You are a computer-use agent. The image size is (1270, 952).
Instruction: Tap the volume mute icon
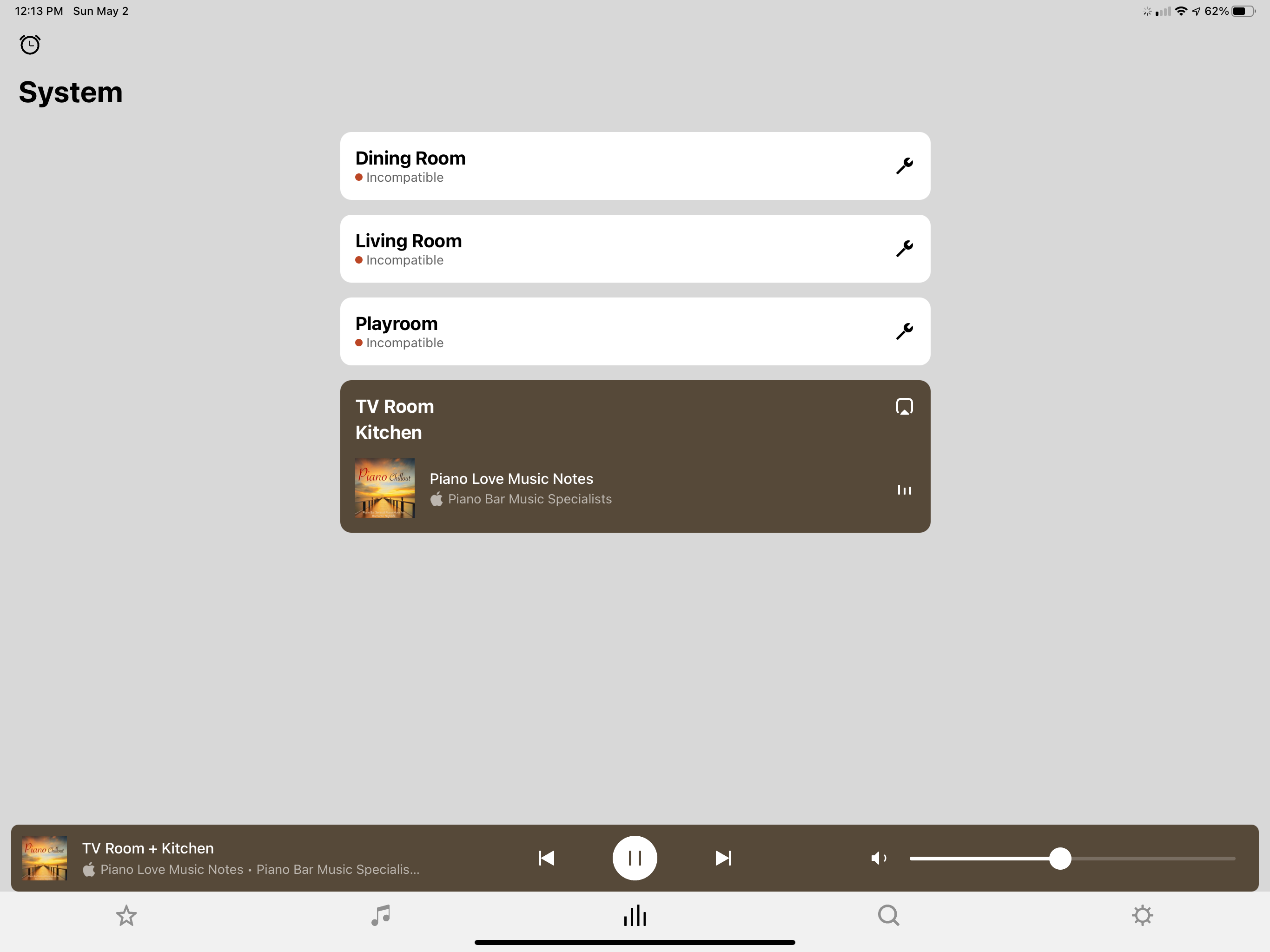pyautogui.click(x=877, y=857)
